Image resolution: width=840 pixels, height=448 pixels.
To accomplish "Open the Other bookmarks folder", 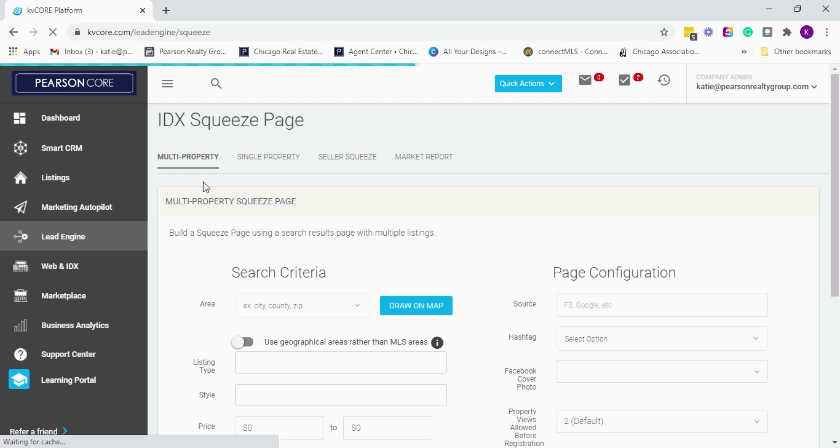I will tap(796, 51).
